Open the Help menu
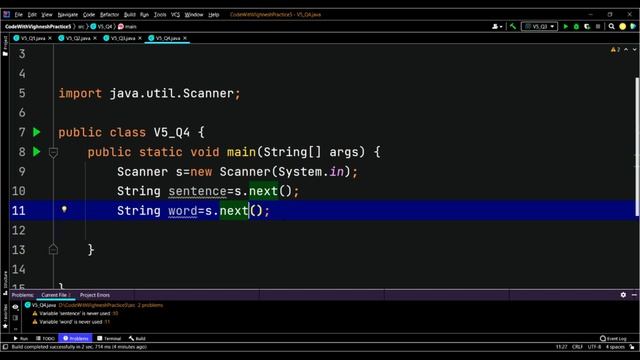The width and height of the screenshot is (640, 360). pos(214,14)
